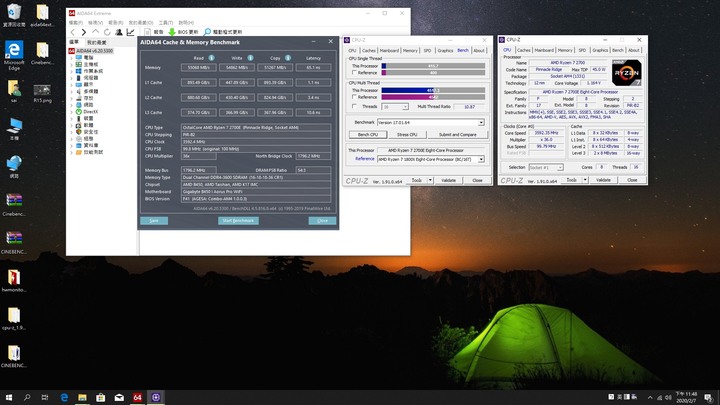
Task: Click the Start Benchmark button
Action: [239, 220]
